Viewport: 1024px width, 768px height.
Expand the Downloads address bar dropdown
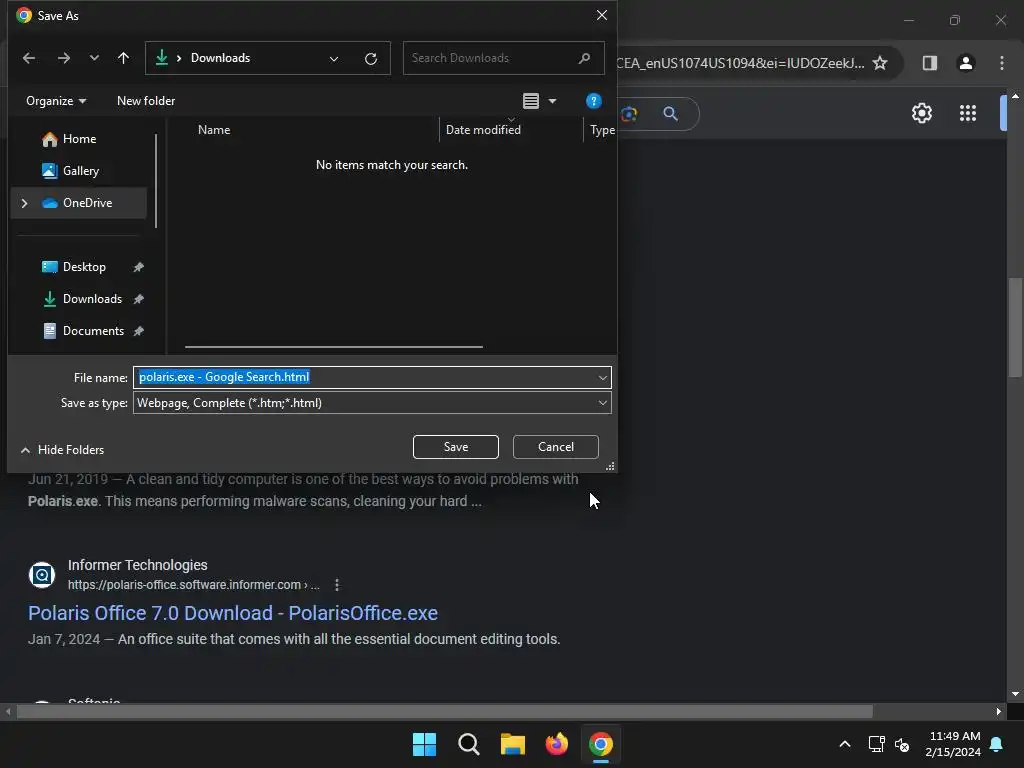(x=334, y=59)
